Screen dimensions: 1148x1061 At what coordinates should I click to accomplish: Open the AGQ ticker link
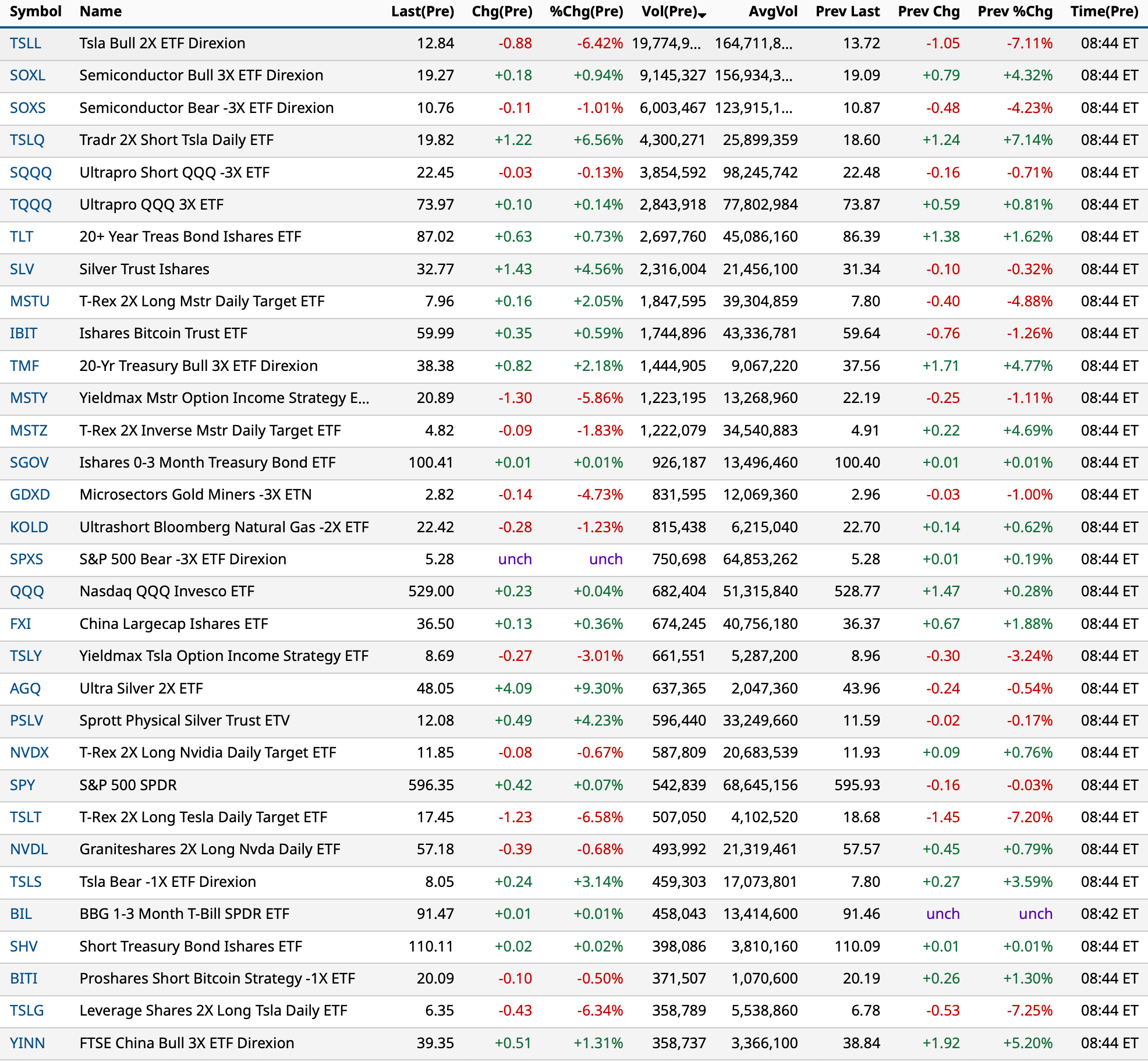tap(25, 689)
